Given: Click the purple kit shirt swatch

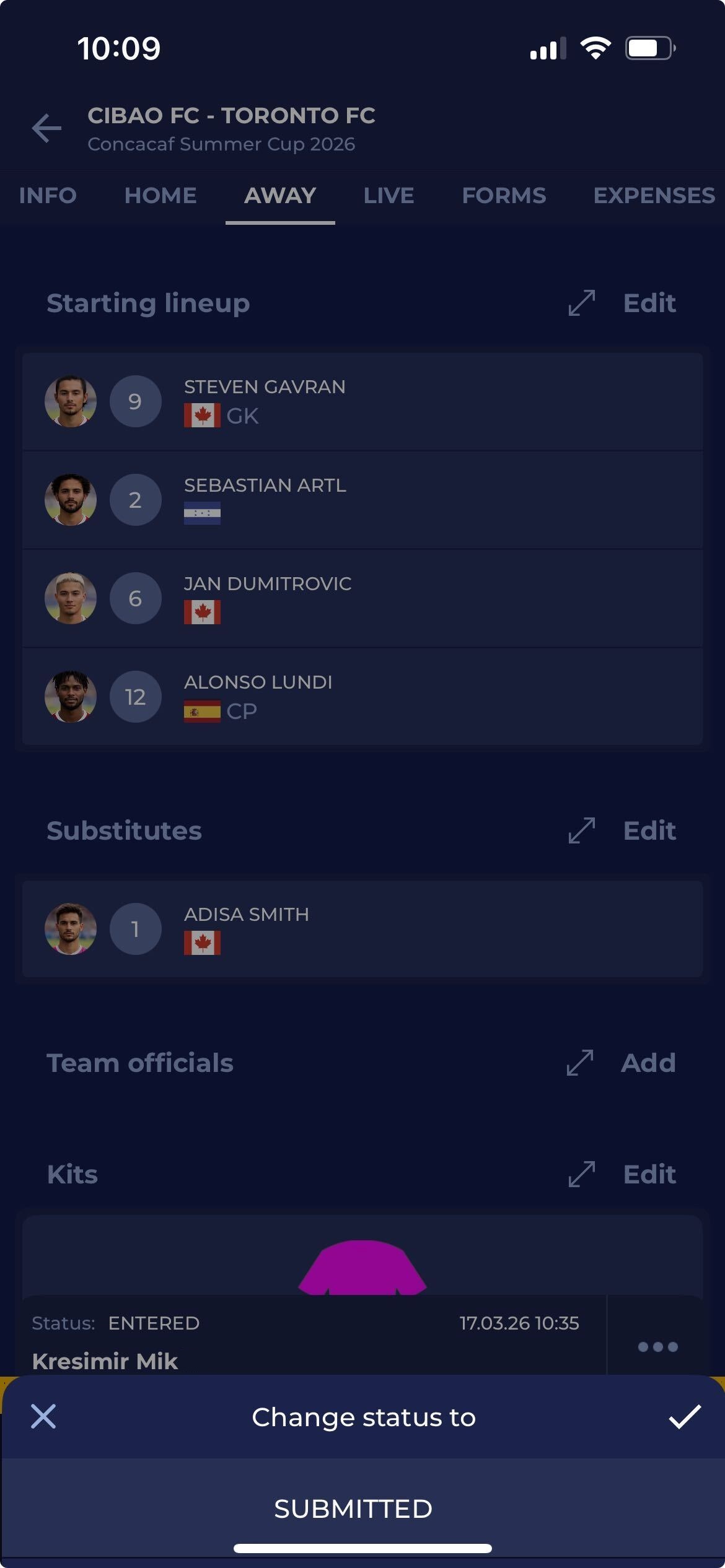Looking at the screenshot, I should click(x=362, y=1267).
